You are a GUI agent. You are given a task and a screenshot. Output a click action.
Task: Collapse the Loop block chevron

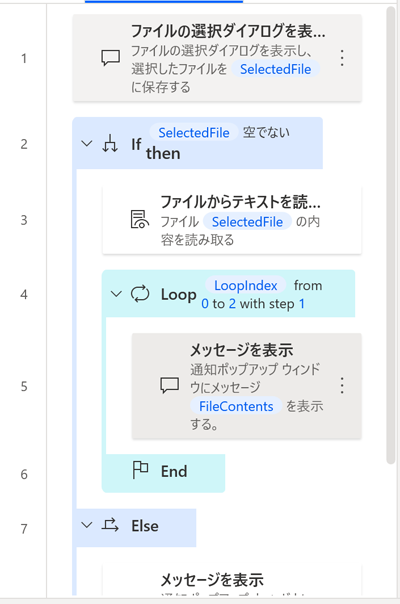pyautogui.click(x=116, y=294)
